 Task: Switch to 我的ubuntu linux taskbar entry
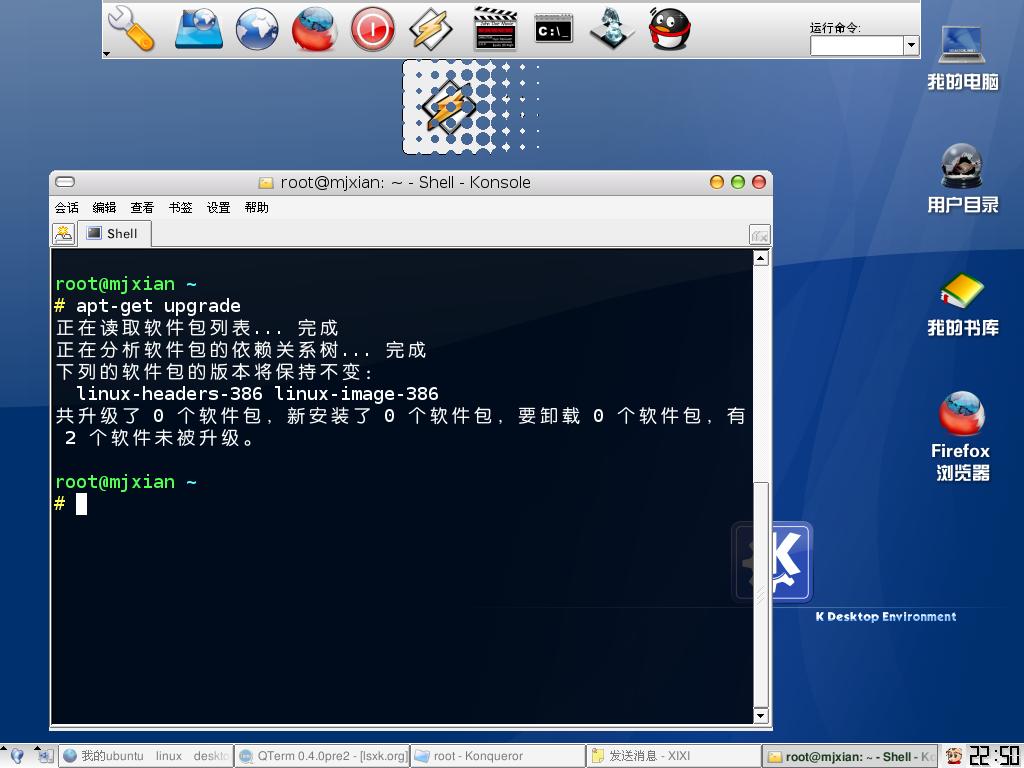tap(146, 756)
